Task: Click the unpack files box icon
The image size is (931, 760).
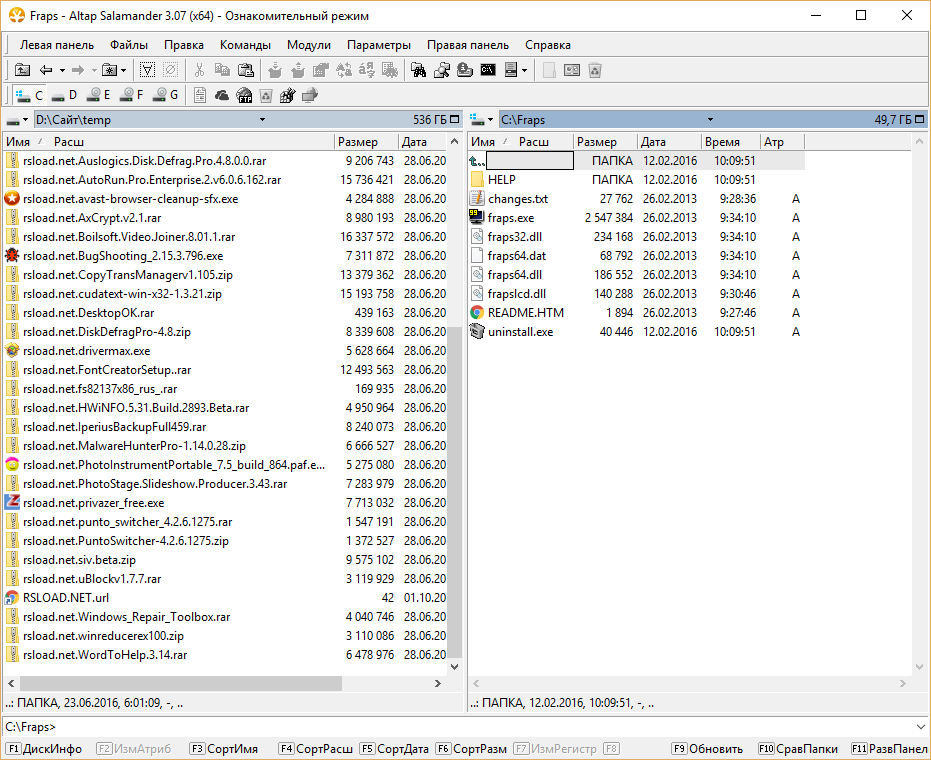Action: pyautogui.click(x=297, y=70)
